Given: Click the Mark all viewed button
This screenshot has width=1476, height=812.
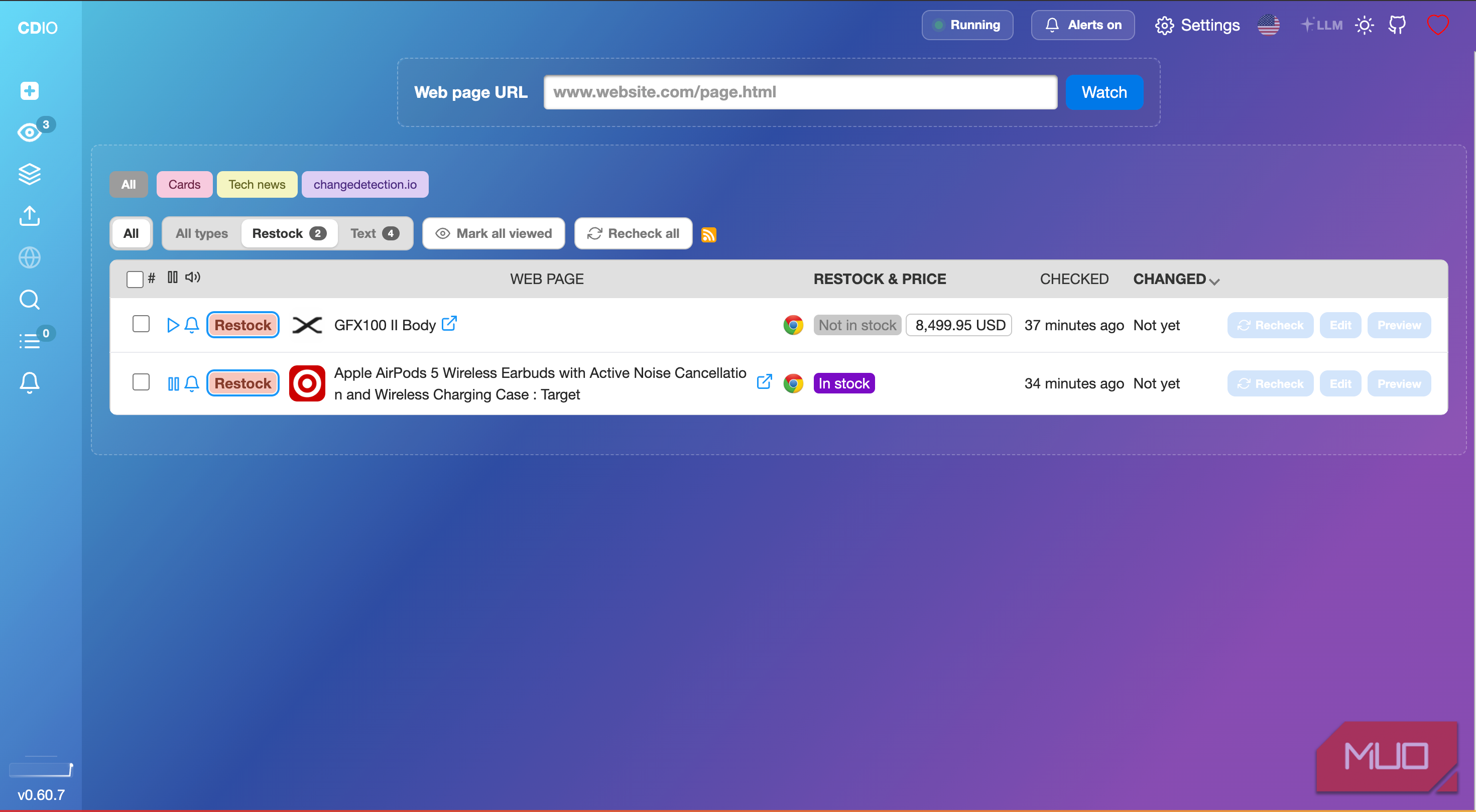Looking at the screenshot, I should (x=494, y=234).
